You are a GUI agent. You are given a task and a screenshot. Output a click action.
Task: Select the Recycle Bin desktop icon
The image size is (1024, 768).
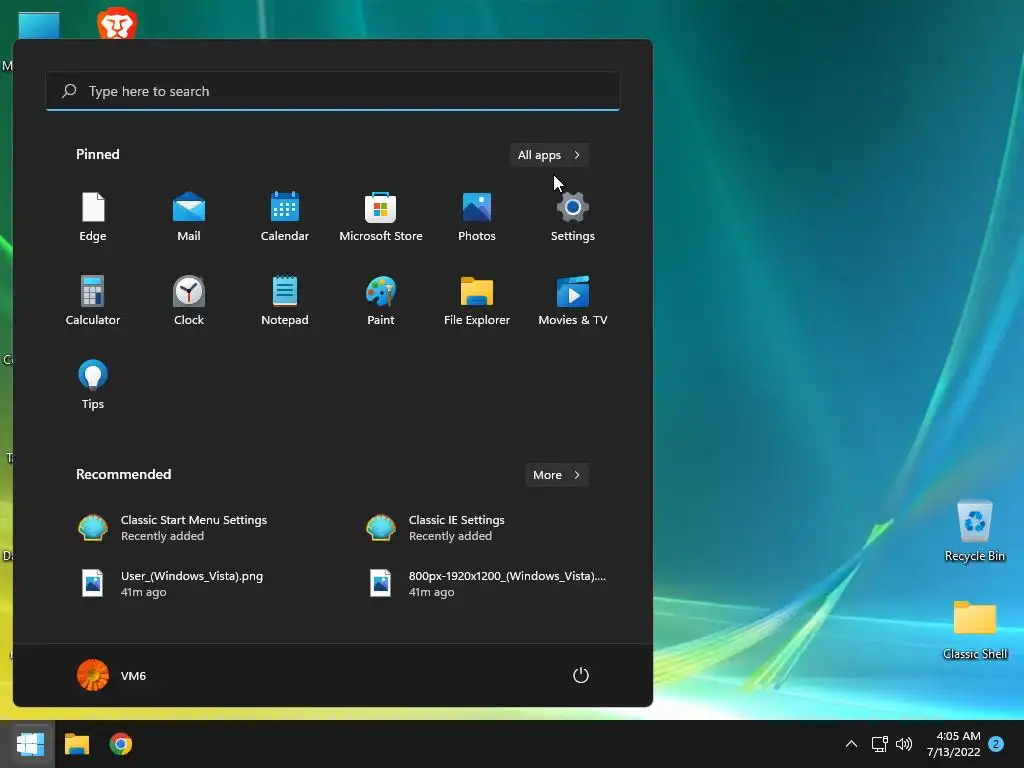[x=974, y=531]
